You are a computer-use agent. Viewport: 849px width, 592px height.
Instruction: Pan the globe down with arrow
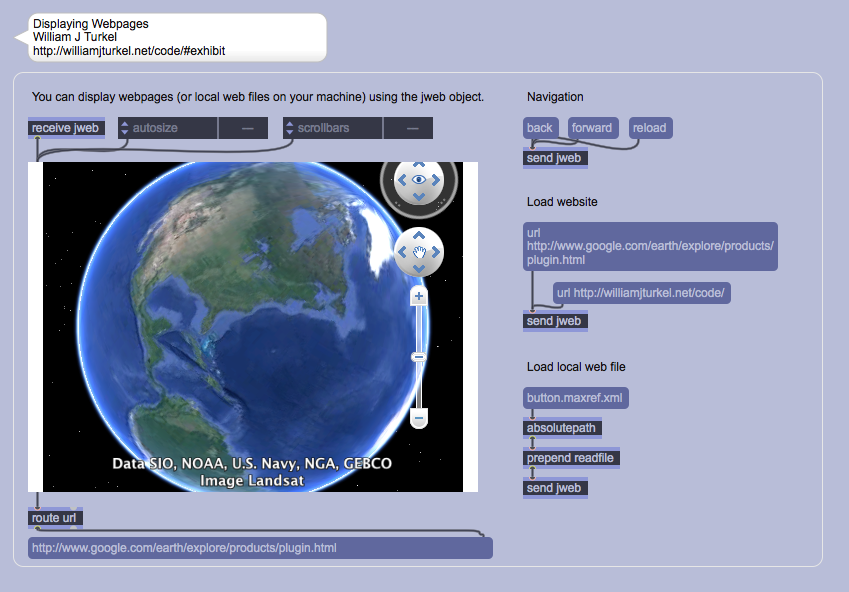[x=419, y=269]
